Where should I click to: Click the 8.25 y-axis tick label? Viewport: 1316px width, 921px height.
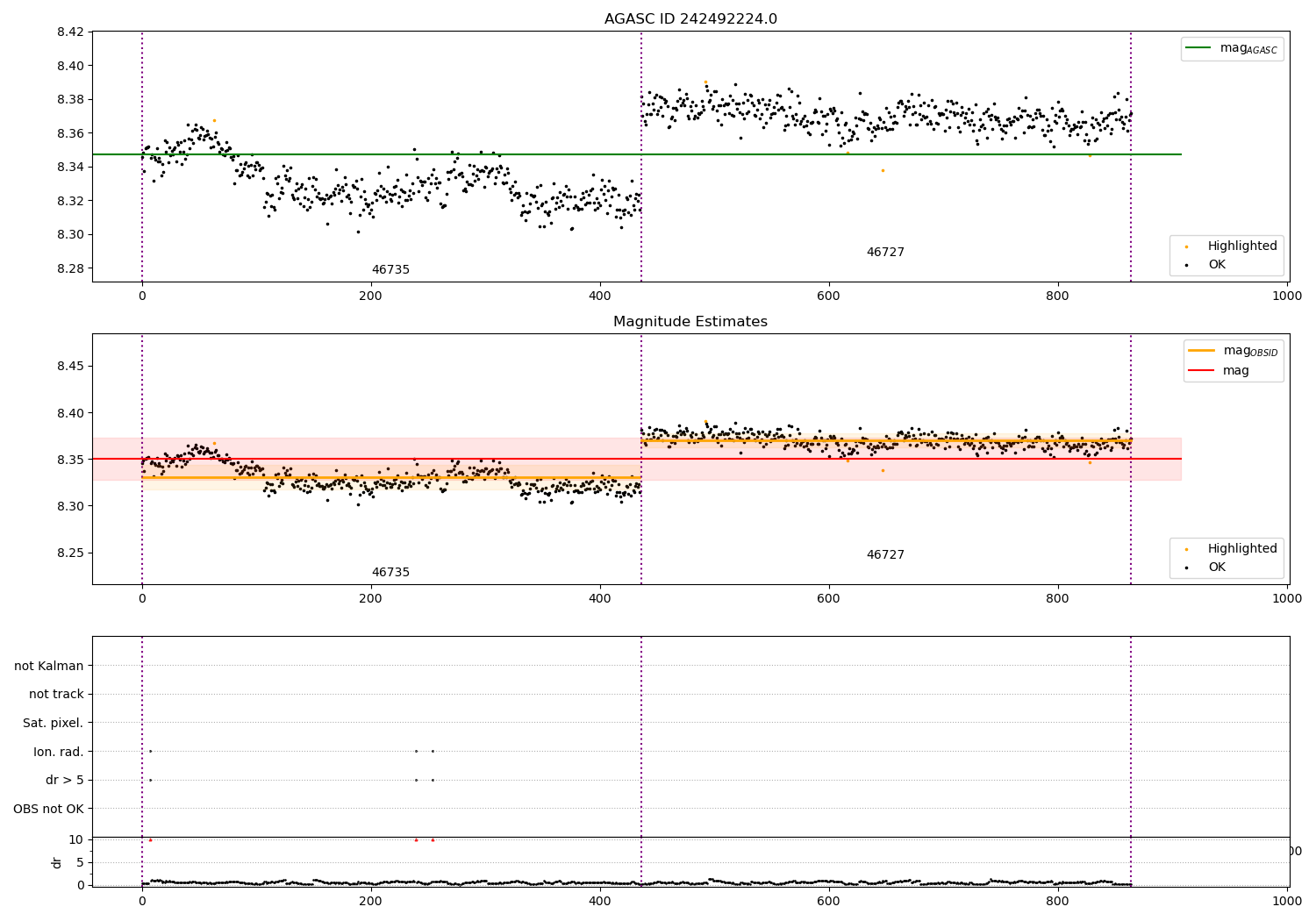pyautogui.click(x=70, y=553)
